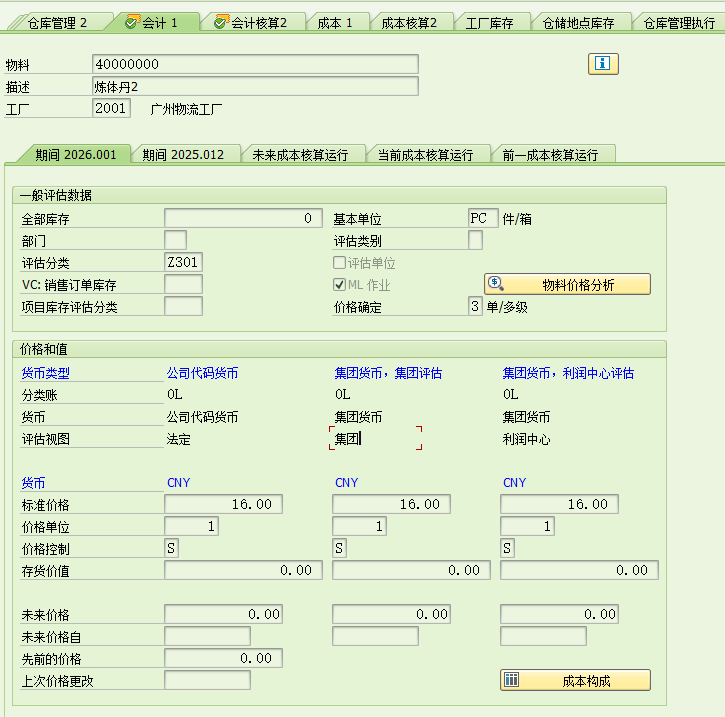Switch to 当前成本核算运行 tab
Viewport: 725px width, 717px height.
425,155
